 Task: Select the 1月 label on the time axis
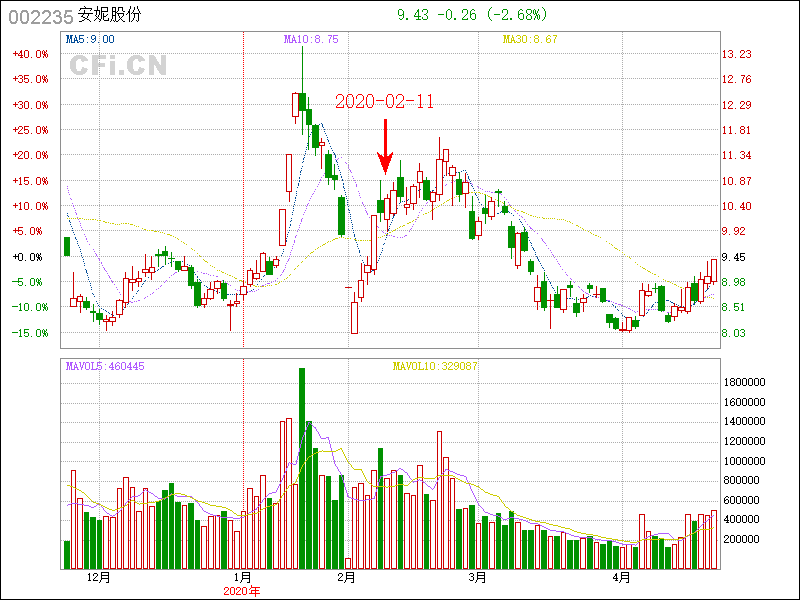coord(241,578)
